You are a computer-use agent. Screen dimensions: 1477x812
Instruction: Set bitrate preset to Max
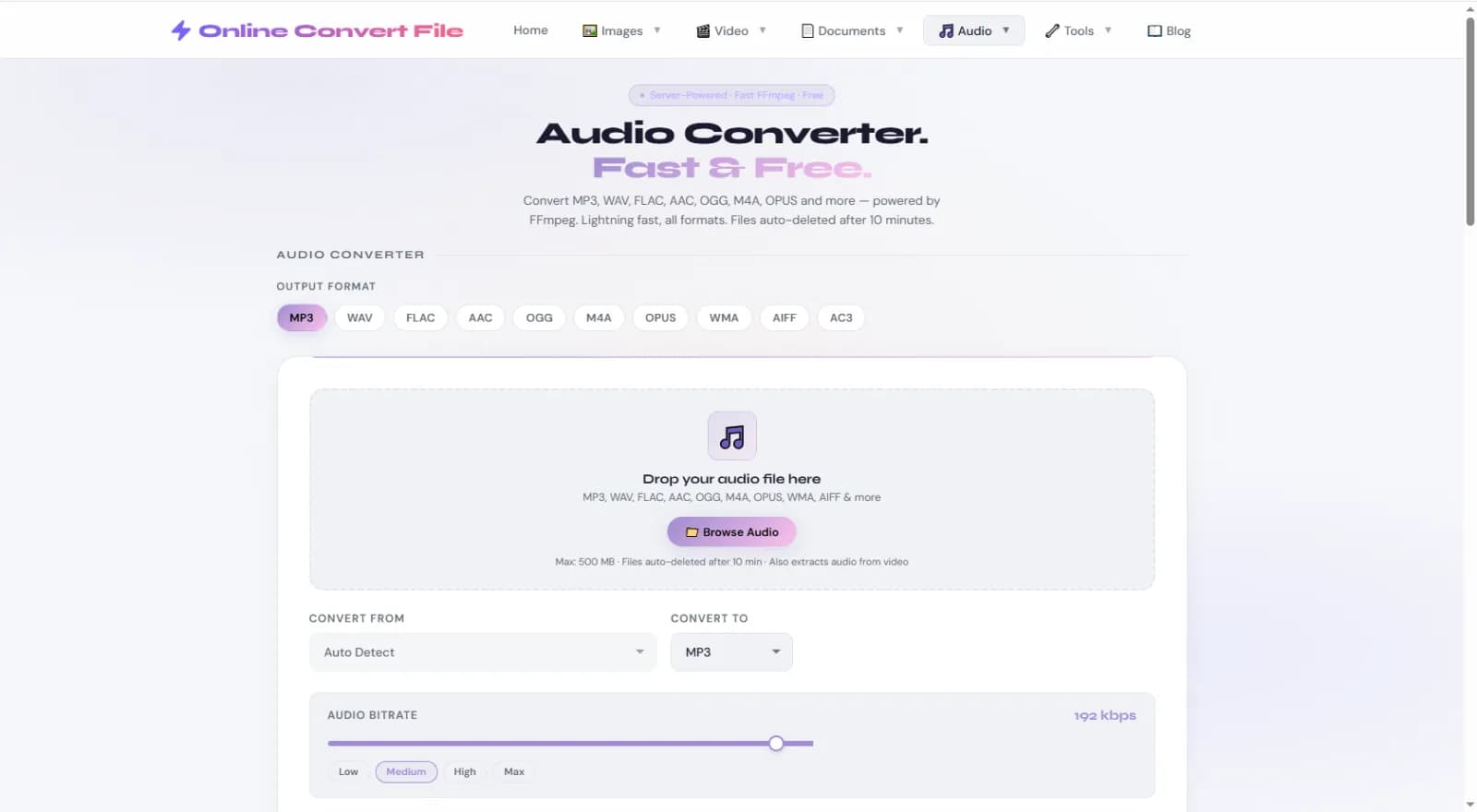[x=514, y=772]
